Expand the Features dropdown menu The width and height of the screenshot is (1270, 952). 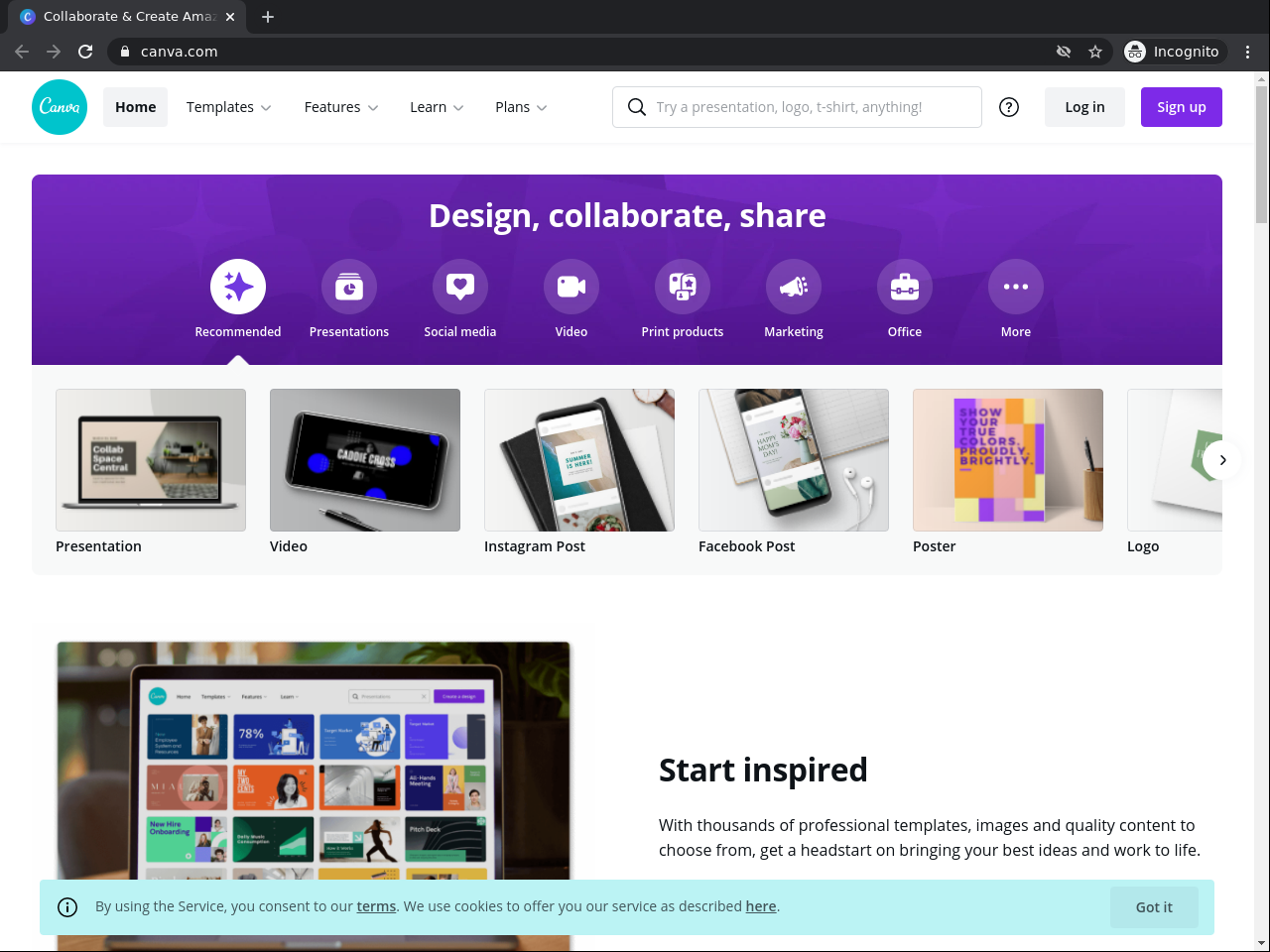341,107
